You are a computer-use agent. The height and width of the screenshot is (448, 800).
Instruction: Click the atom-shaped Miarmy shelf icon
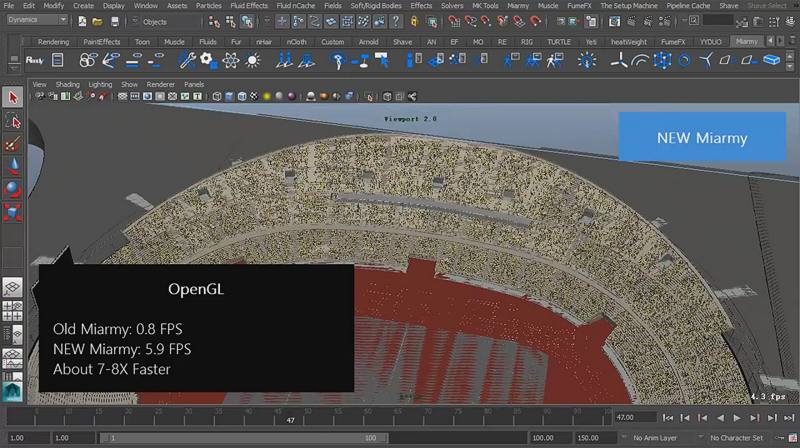(x=232, y=61)
